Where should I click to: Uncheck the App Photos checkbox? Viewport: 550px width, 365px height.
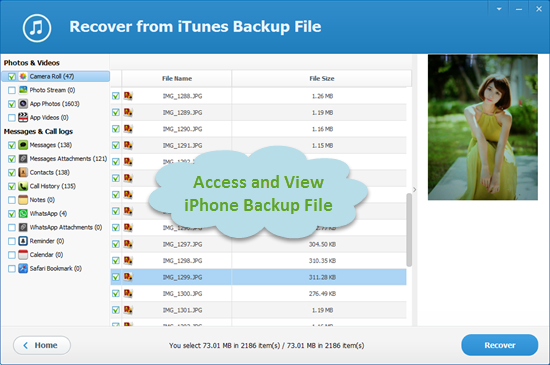click(12, 104)
